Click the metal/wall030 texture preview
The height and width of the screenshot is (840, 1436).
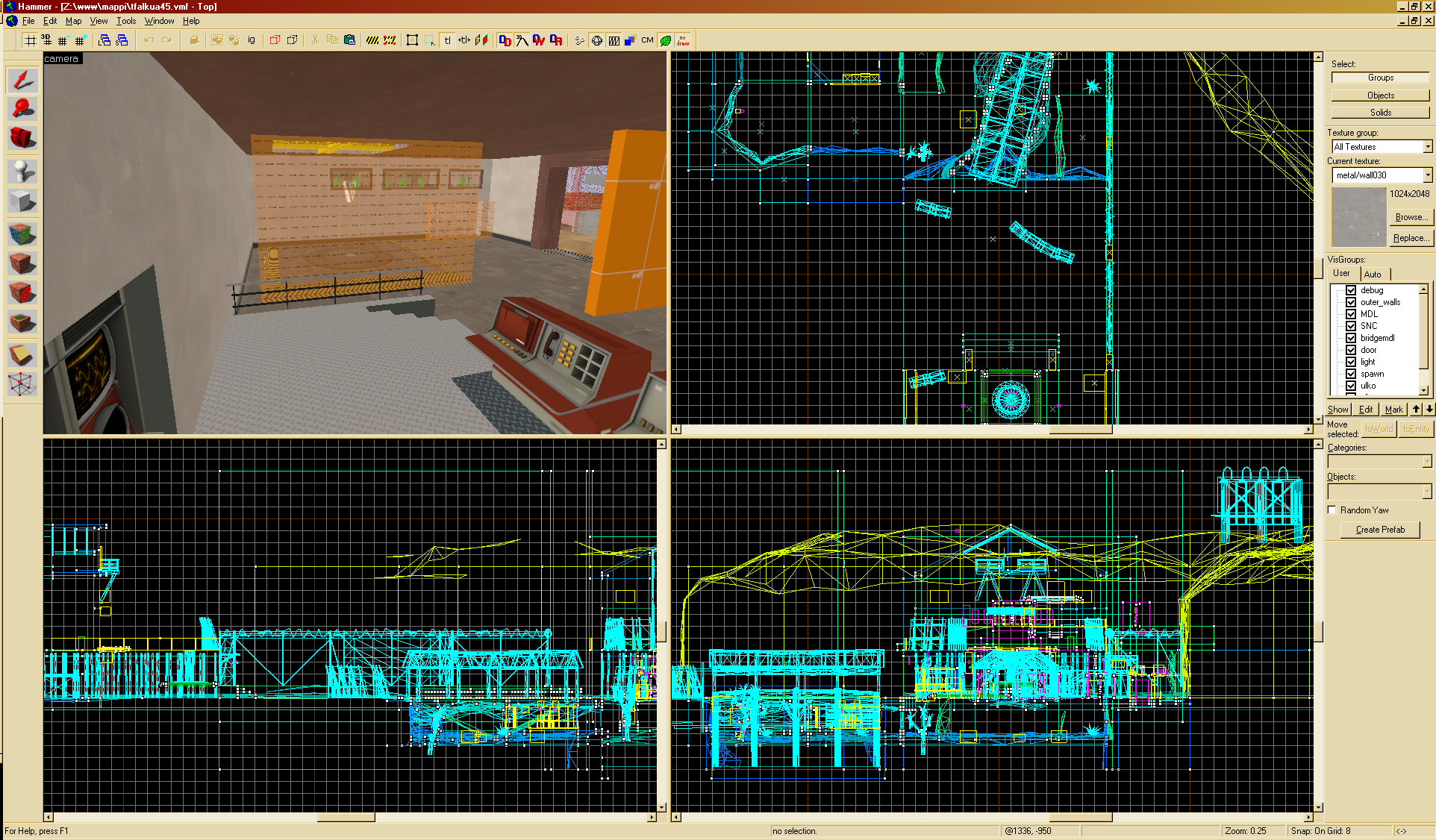[x=1358, y=217]
